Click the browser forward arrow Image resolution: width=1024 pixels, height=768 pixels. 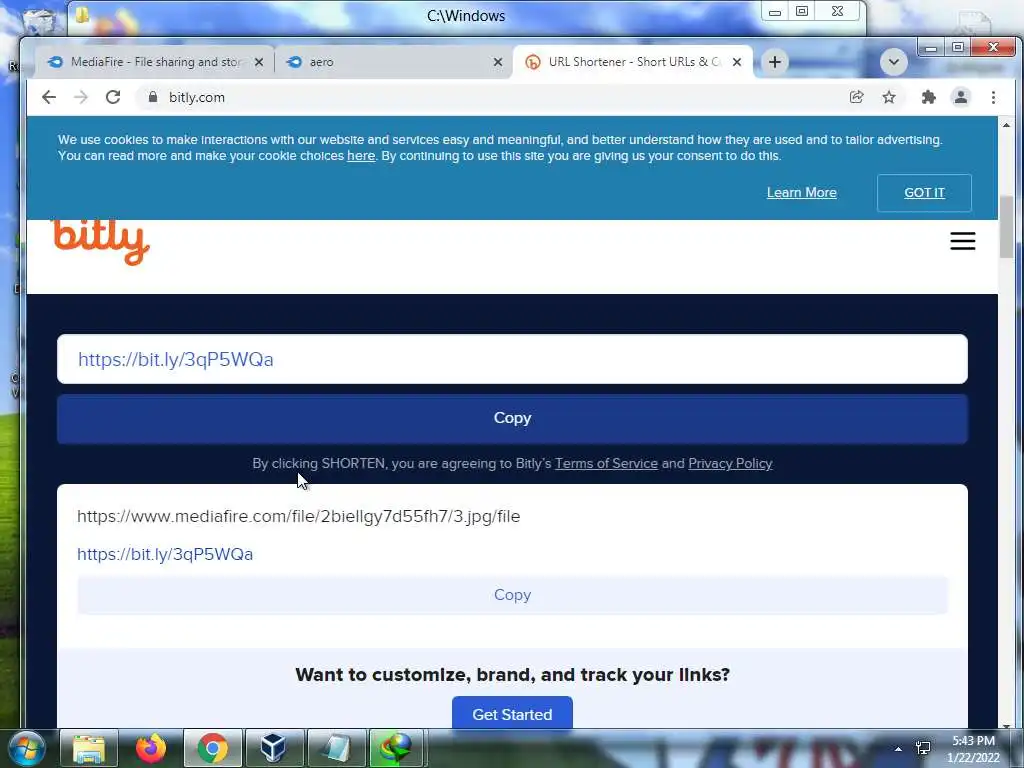click(x=80, y=97)
